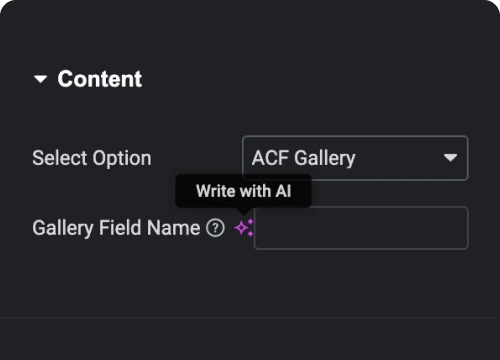This screenshot has width=500, height=360.
Task: Click the circled question mark icon
Action: [215, 228]
